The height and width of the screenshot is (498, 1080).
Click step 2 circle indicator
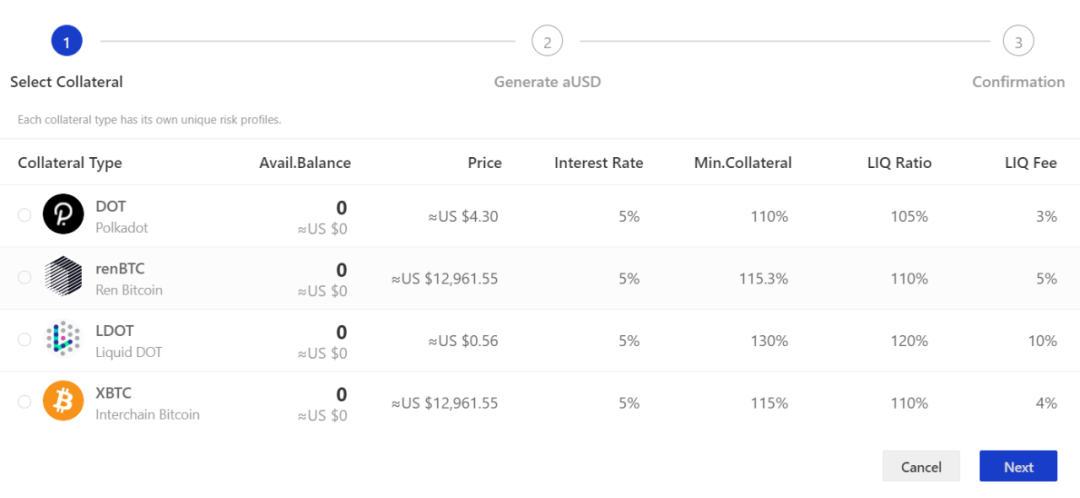pos(547,42)
